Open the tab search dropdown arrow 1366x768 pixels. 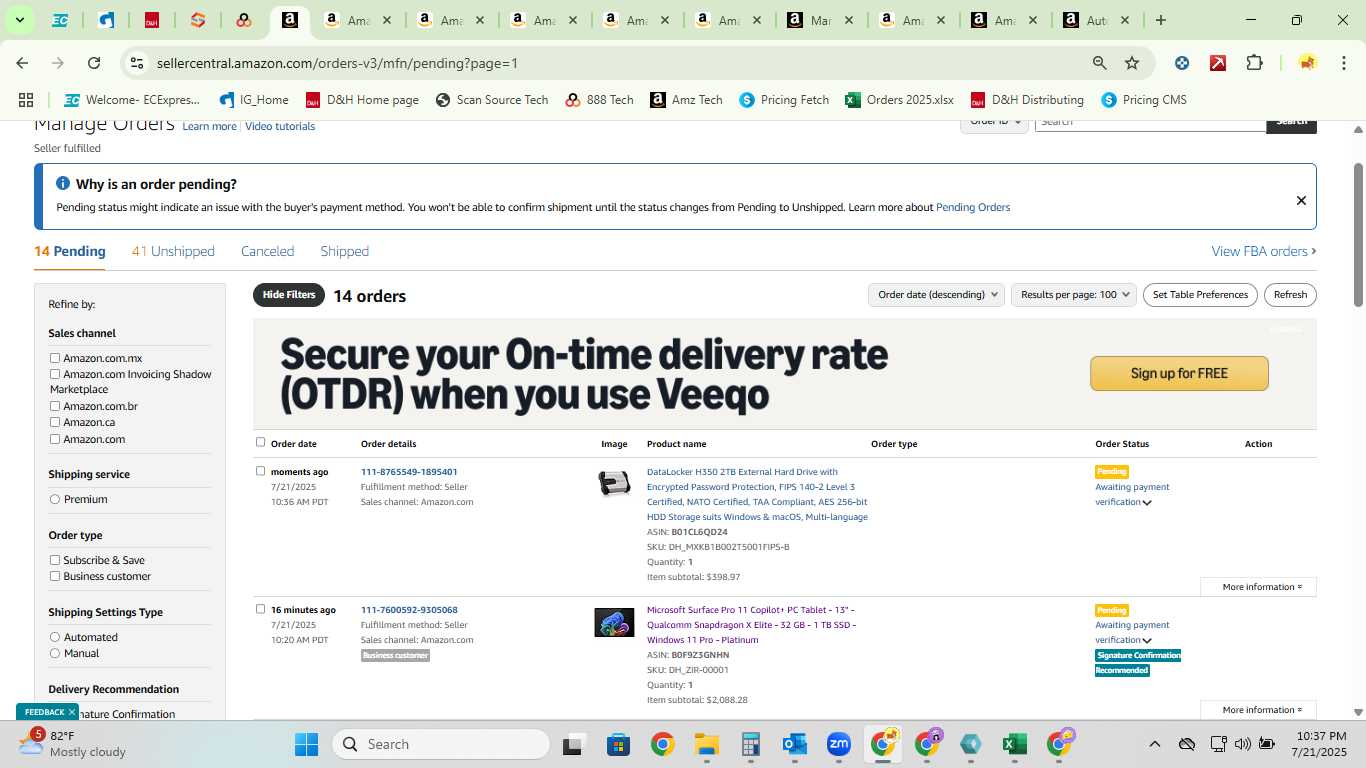19,20
